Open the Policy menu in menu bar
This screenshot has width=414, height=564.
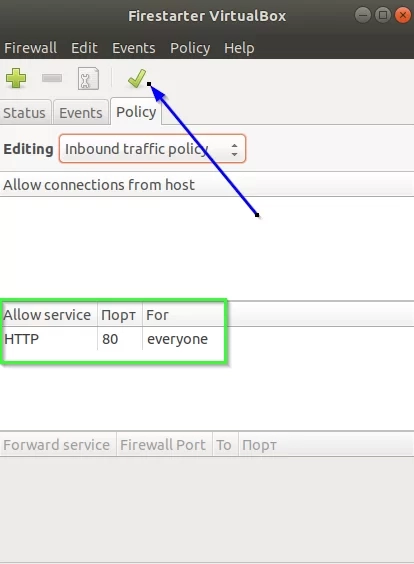click(190, 48)
